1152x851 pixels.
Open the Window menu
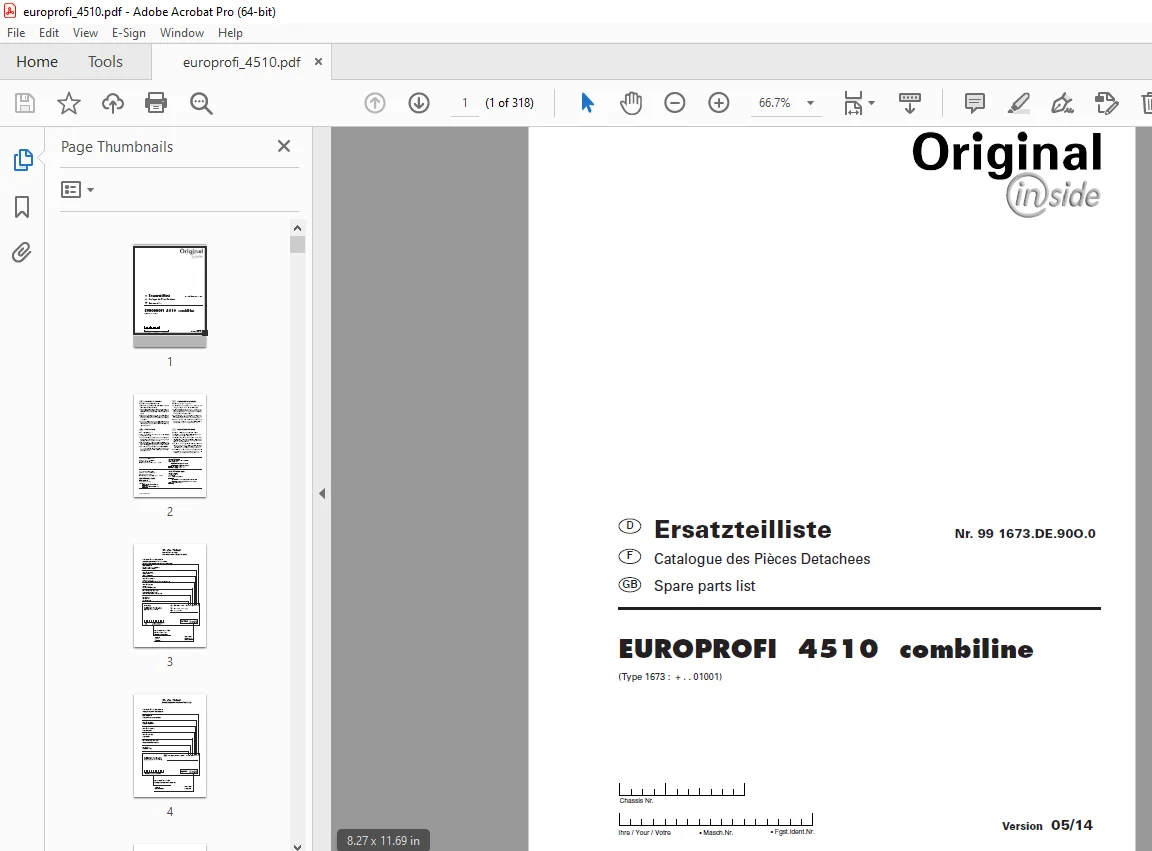pyautogui.click(x=181, y=33)
